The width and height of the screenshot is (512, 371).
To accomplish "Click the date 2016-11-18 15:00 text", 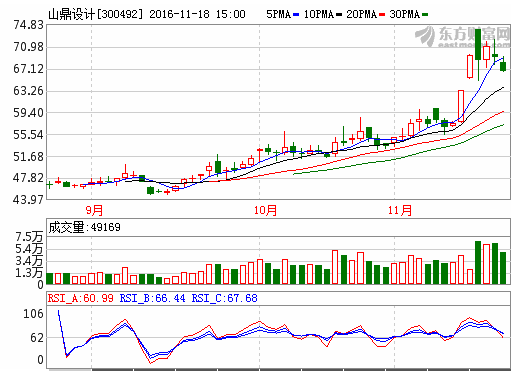I will point(197,14).
